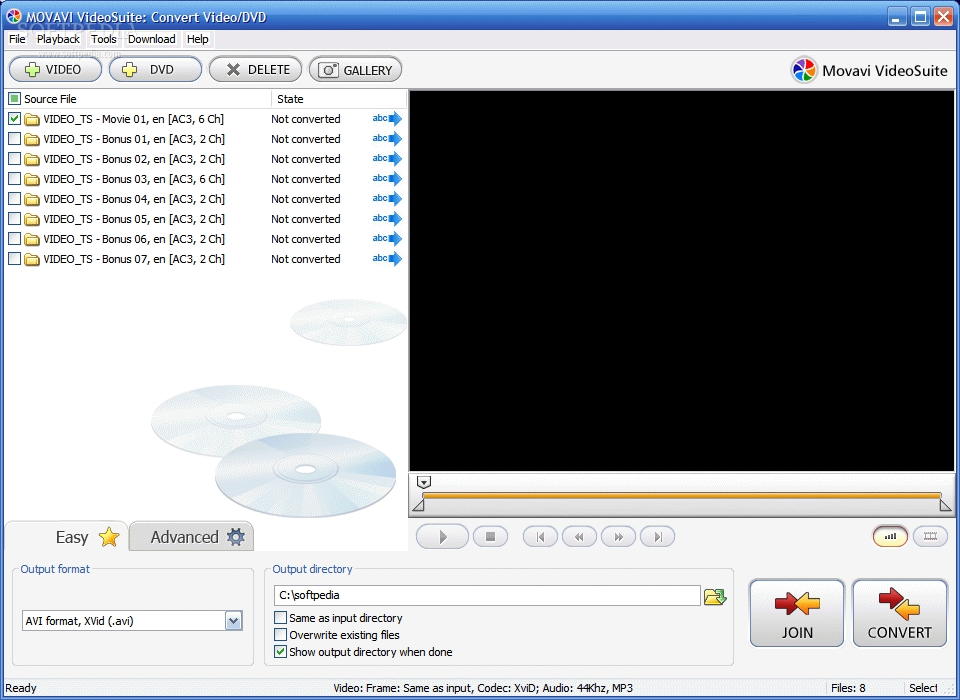Toggle select-all checkbox in Source File header
Viewport: 960px width, 700px height.
click(15, 98)
